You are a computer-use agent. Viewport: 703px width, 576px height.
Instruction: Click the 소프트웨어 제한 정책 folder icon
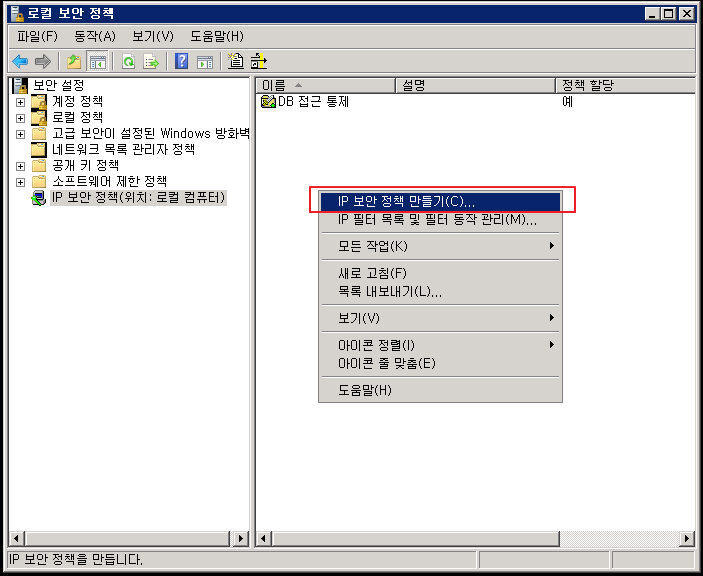coord(39,182)
